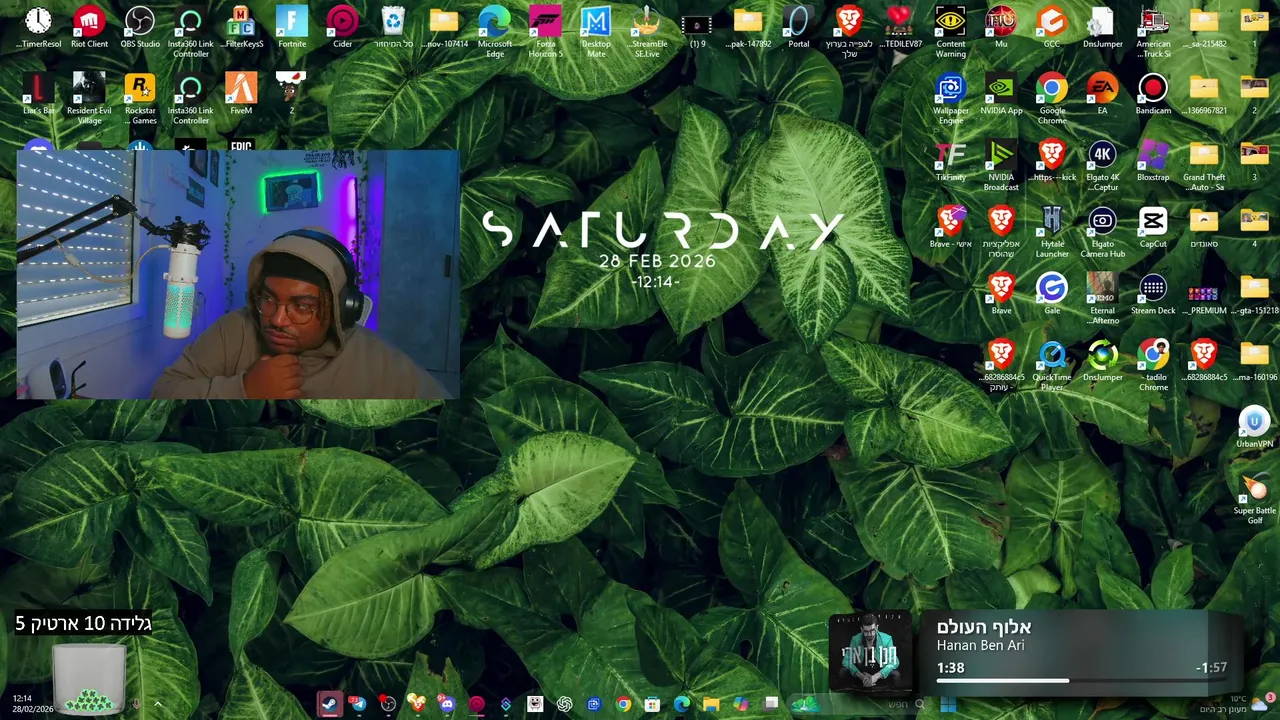Launch OBS Studio from the desktop
Screen dimensions: 1280x720
coord(140,27)
